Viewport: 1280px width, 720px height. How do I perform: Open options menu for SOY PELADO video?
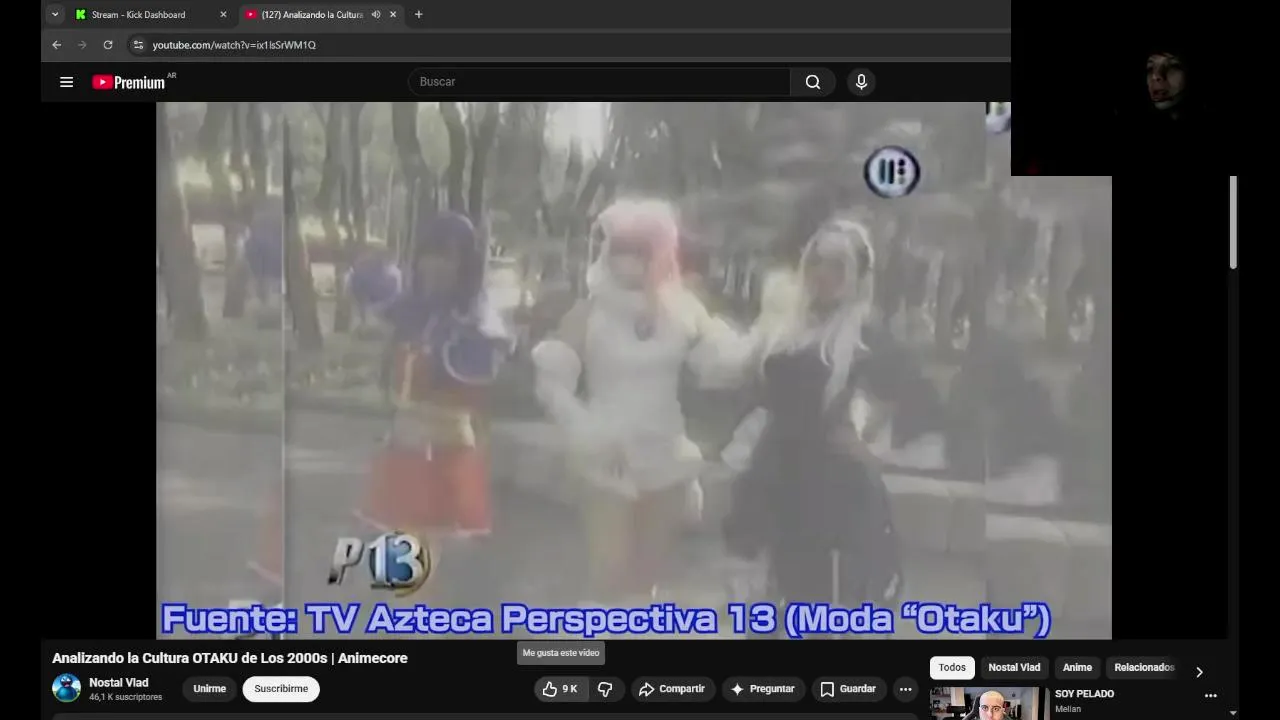(1210, 695)
